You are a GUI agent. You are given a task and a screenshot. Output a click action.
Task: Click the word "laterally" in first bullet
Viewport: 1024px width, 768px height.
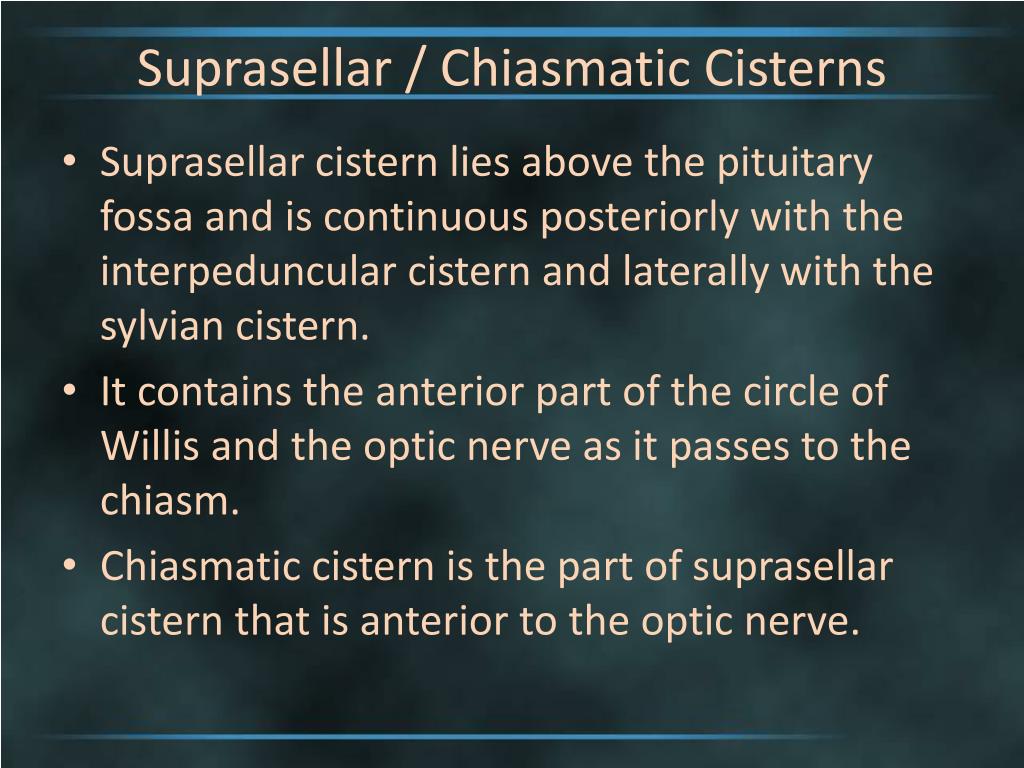click(x=696, y=272)
